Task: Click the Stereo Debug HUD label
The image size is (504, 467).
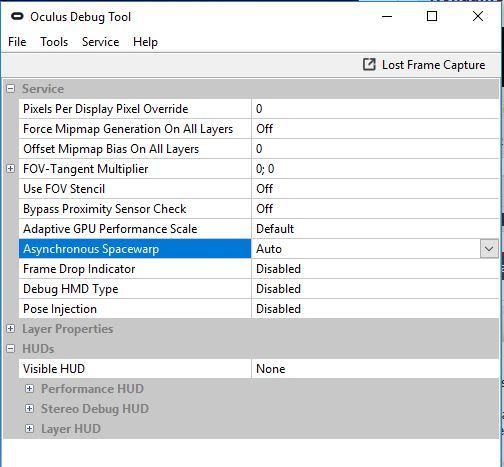Action: pos(95,409)
